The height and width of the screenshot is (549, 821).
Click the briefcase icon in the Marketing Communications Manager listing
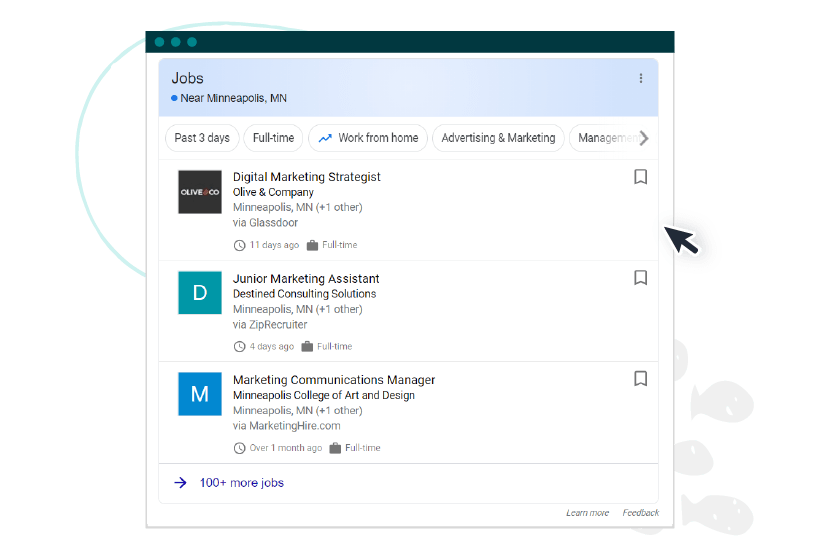pyautogui.click(x=335, y=448)
